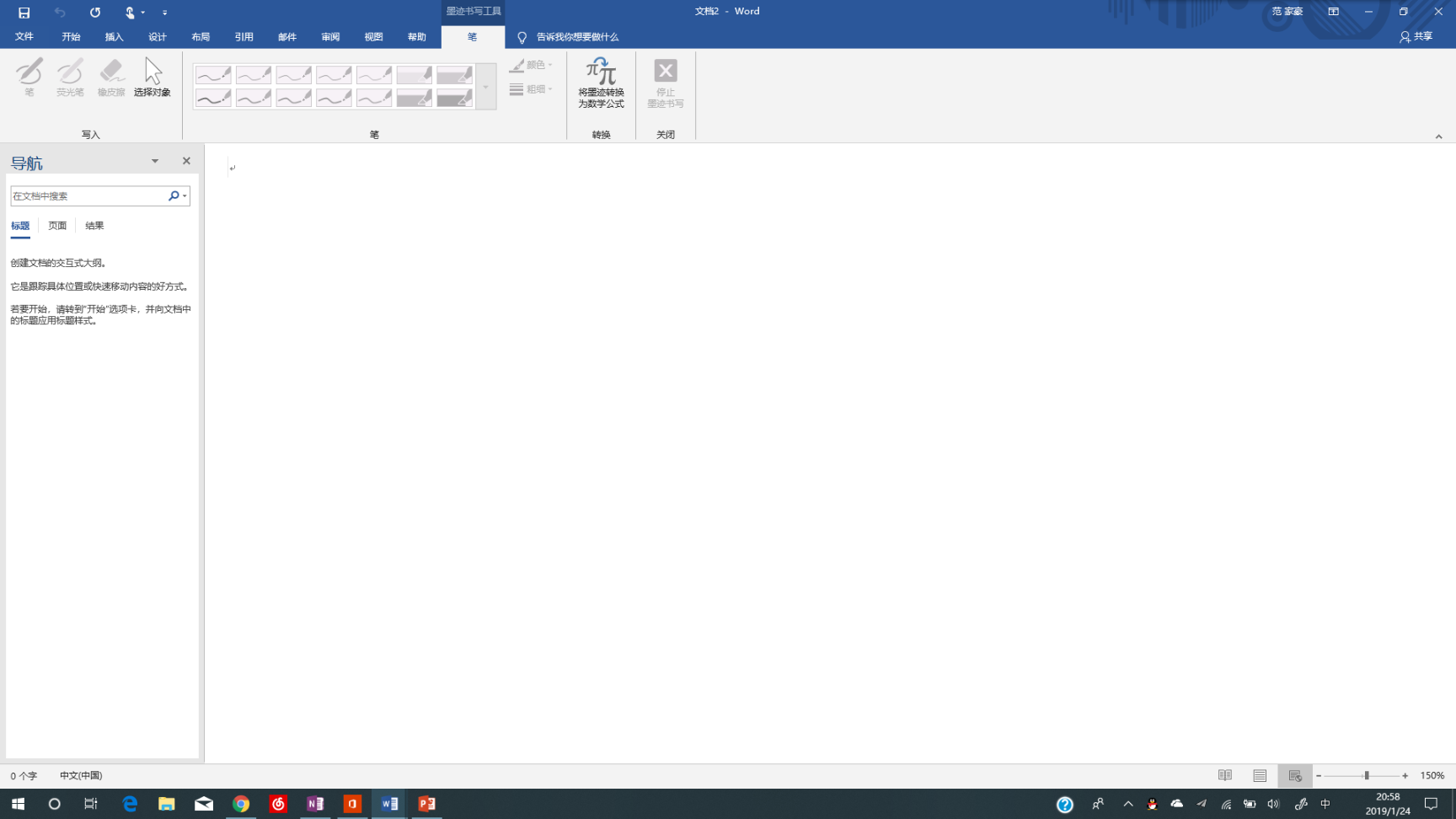Click 将墨迹转换为数学公式 ink to math

coord(601,83)
